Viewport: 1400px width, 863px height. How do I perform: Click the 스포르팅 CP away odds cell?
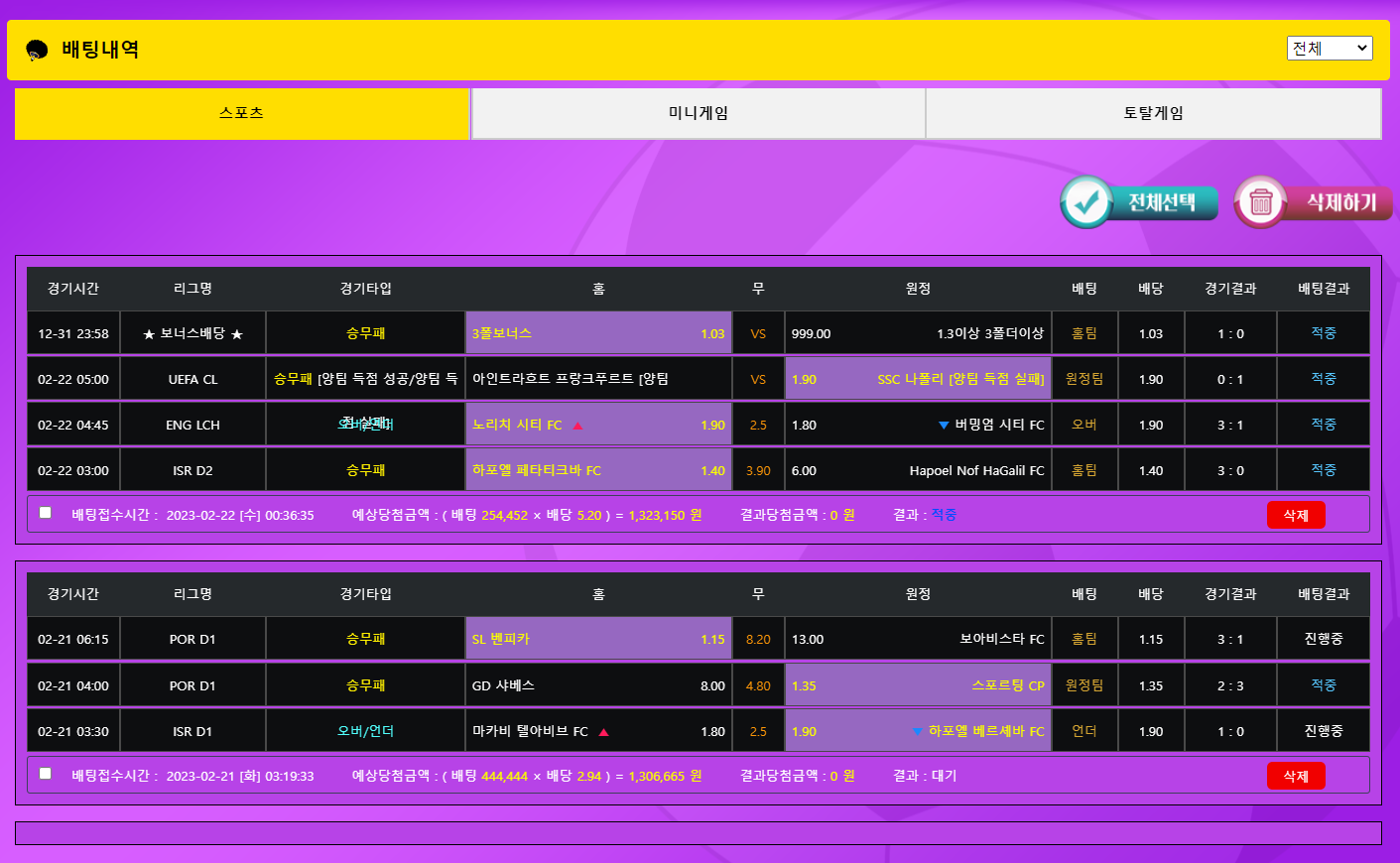coord(918,685)
